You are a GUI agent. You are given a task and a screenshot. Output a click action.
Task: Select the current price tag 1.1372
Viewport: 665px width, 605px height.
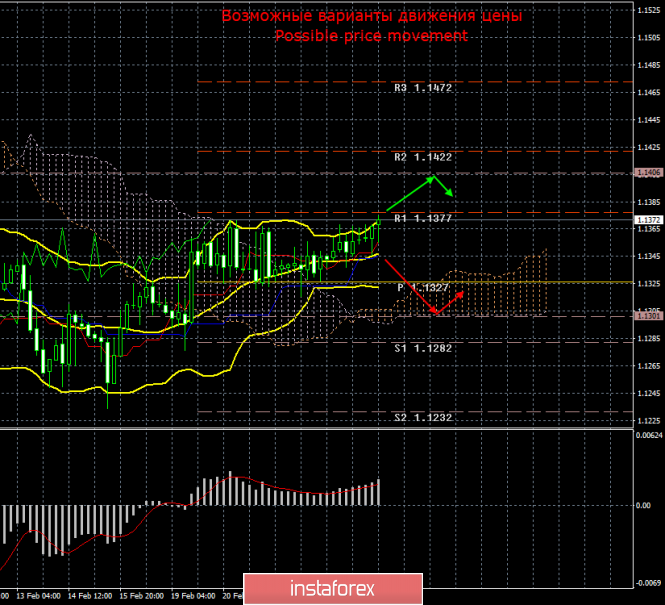(x=648, y=220)
